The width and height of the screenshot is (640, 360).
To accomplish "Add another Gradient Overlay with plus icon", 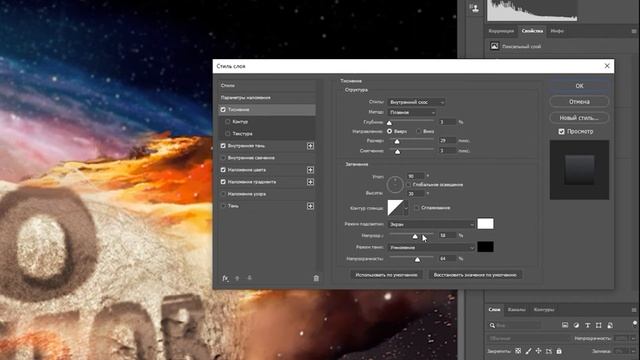I will coord(310,182).
